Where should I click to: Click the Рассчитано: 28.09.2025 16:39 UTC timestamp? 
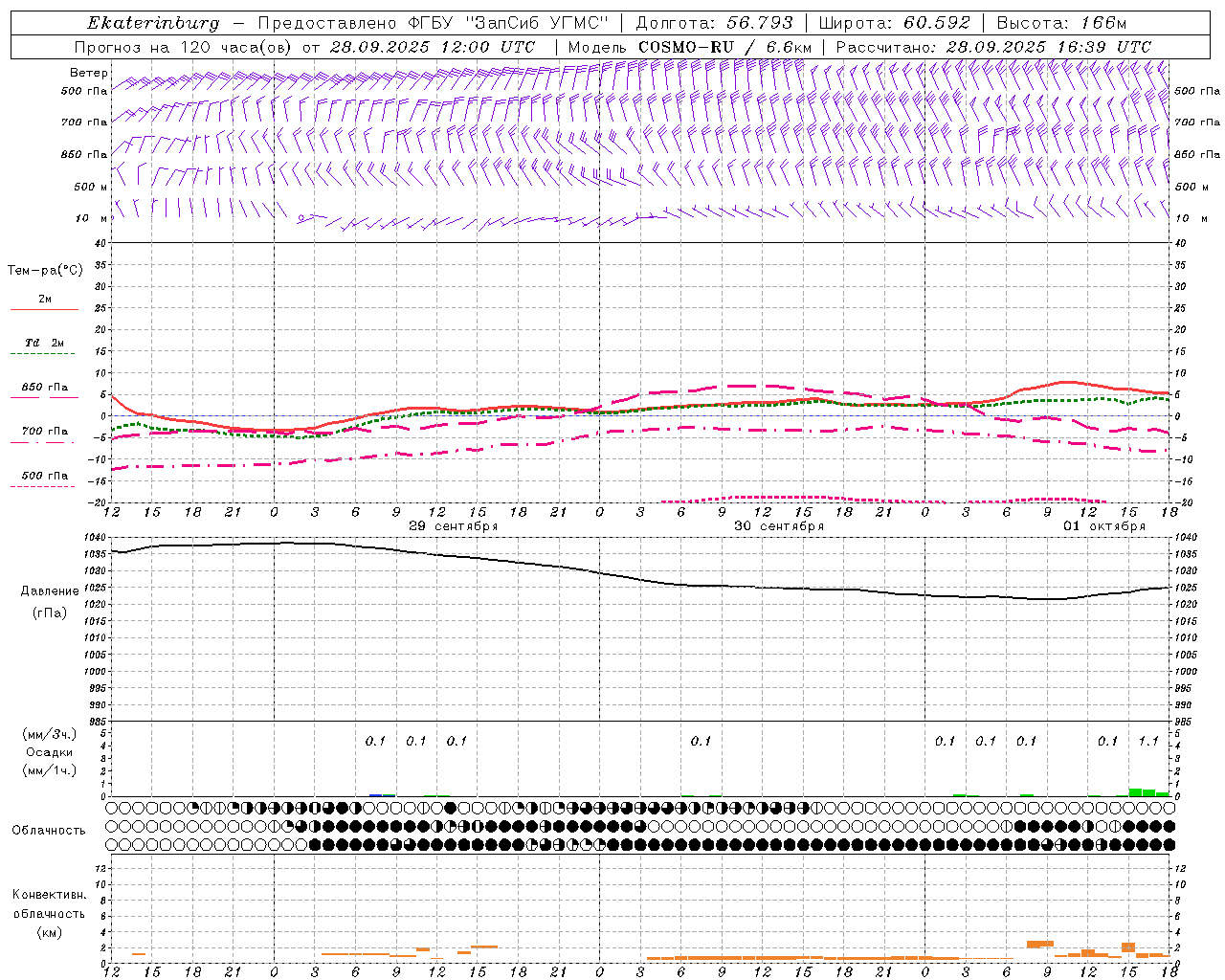point(993,47)
